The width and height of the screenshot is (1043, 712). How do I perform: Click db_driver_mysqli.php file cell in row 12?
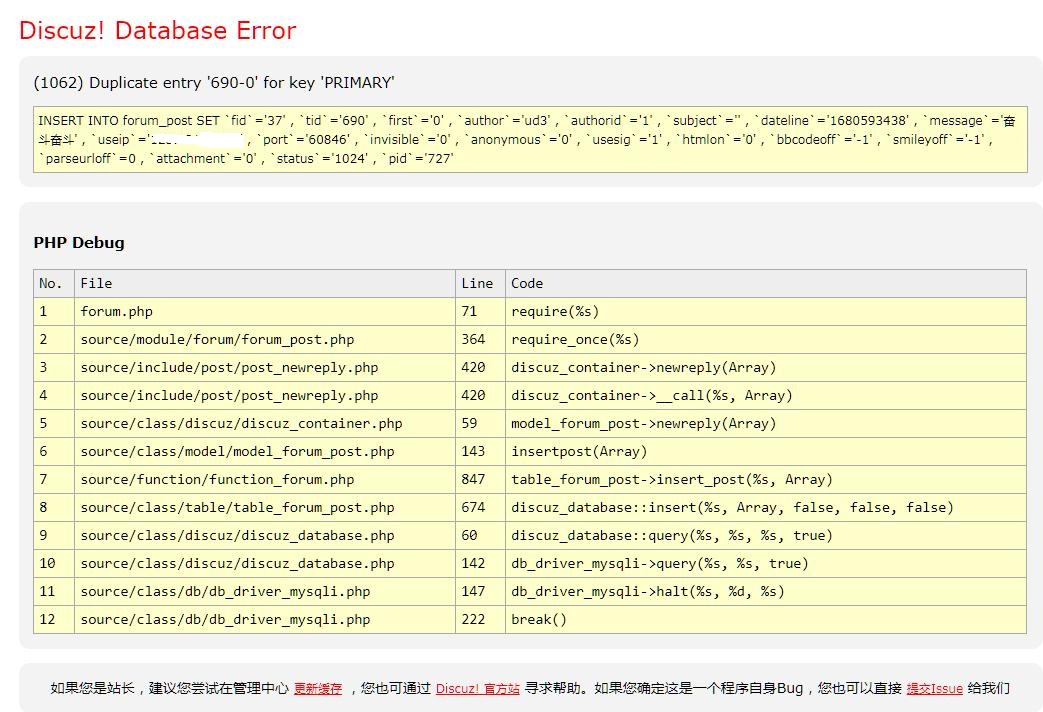[x=265, y=619]
